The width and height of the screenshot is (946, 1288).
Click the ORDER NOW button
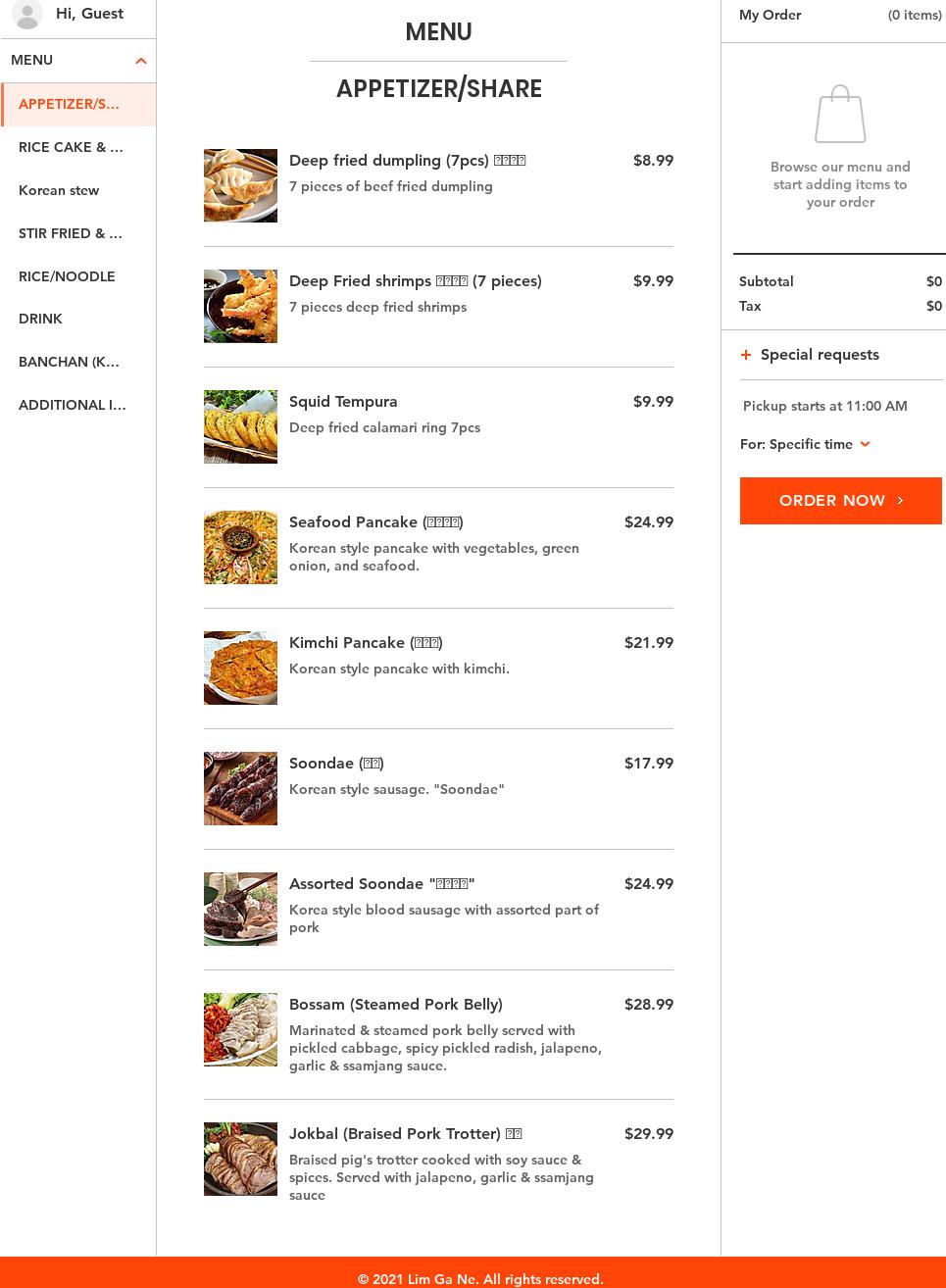pos(840,501)
